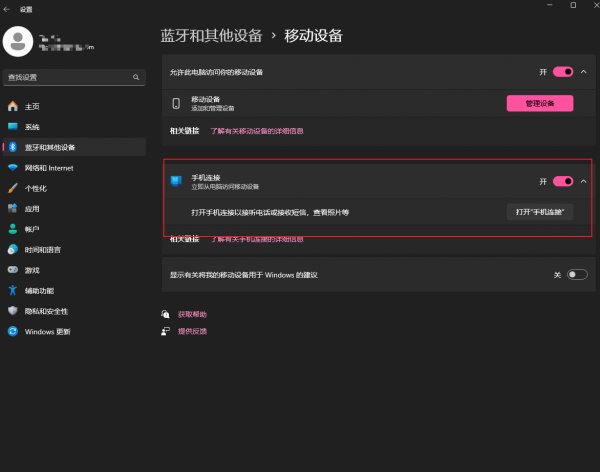Click the Phone Link (手机连接) app icon
Image resolution: width=600 pixels, height=472 pixels.
(176, 181)
